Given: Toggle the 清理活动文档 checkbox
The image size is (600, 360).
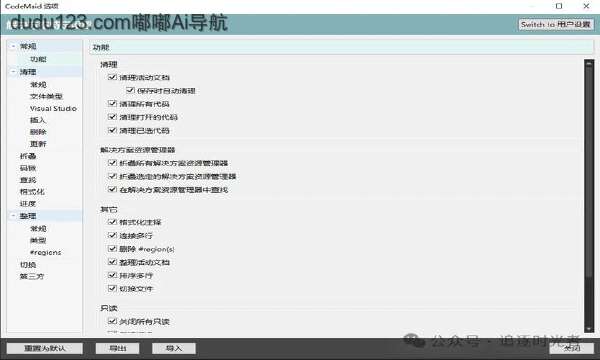Looking at the screenshot, I should pyautogui.click(x=112, y=77).
